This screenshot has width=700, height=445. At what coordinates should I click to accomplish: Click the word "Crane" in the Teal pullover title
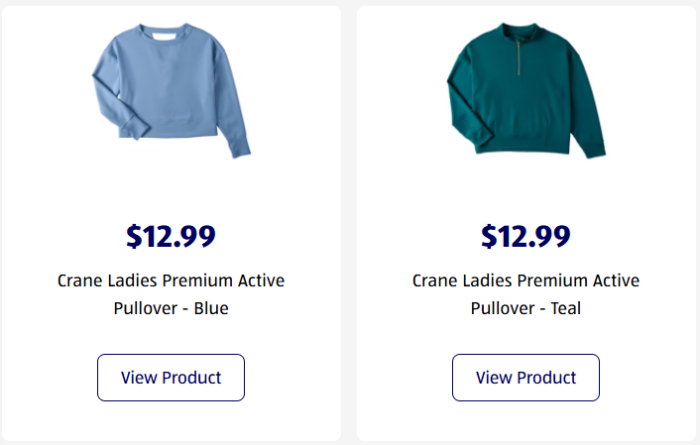[x=435, y=281]
